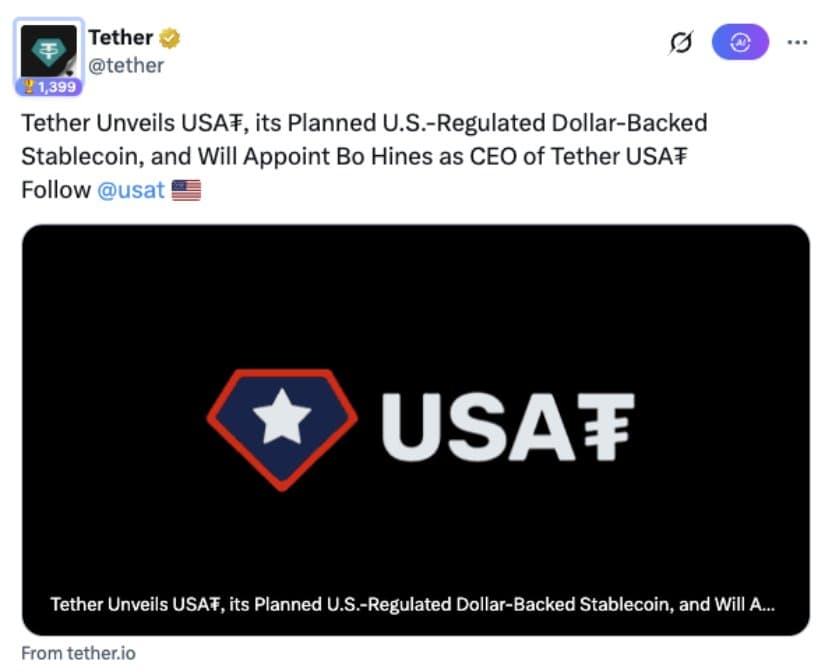Click the gradient pill-shaped AI button

[740, 42]
